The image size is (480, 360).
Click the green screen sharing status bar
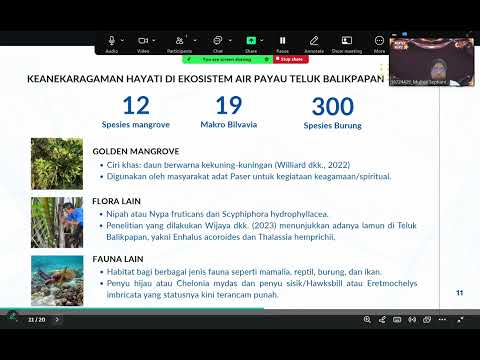click(x=227, y=59)
